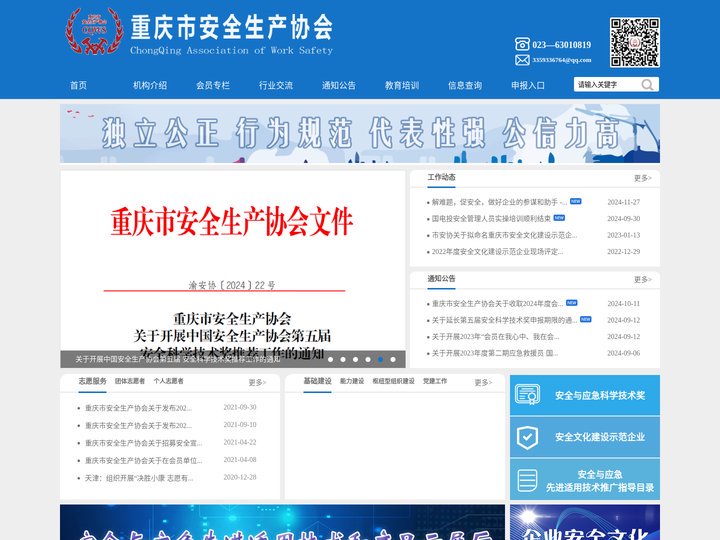
Task: Open the 行业交流 menu item
Action: tap(276, 85)
